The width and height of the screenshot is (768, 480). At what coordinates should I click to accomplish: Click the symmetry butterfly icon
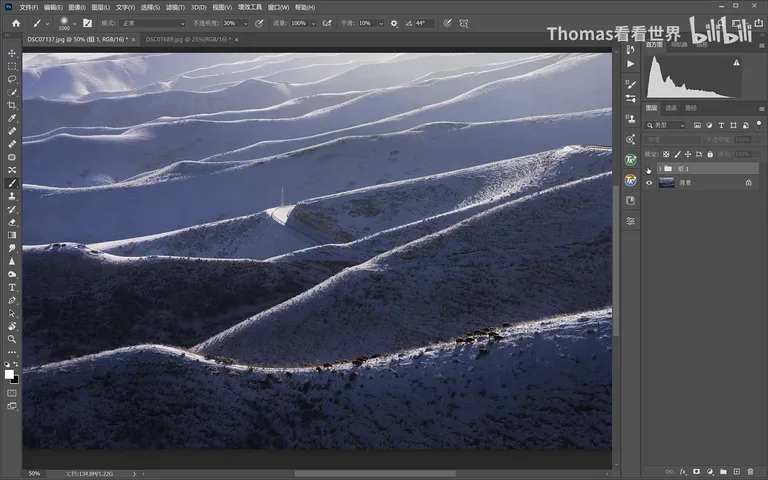[463, 23]
